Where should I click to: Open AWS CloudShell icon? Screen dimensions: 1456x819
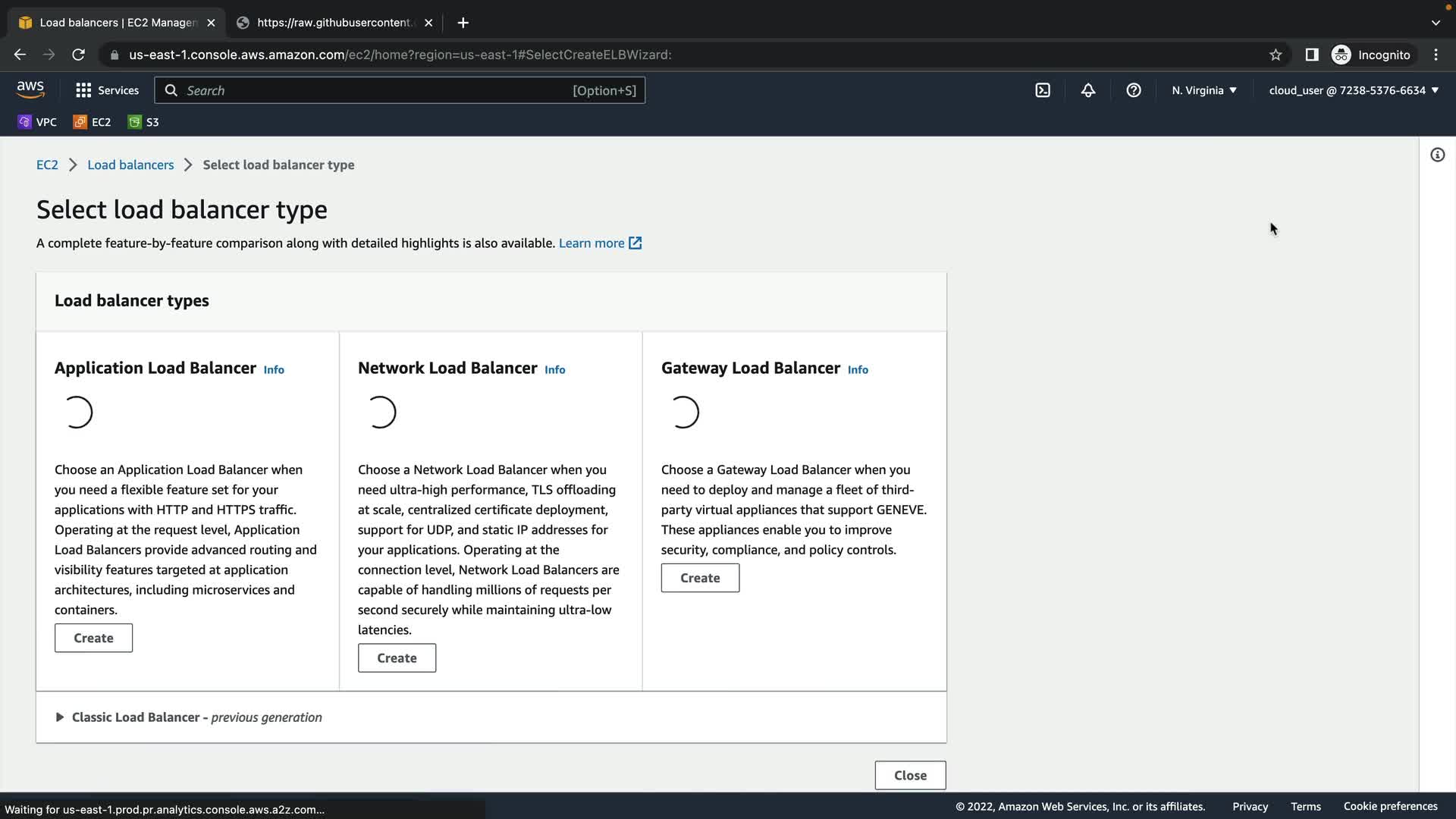[x=1043, y=90]
